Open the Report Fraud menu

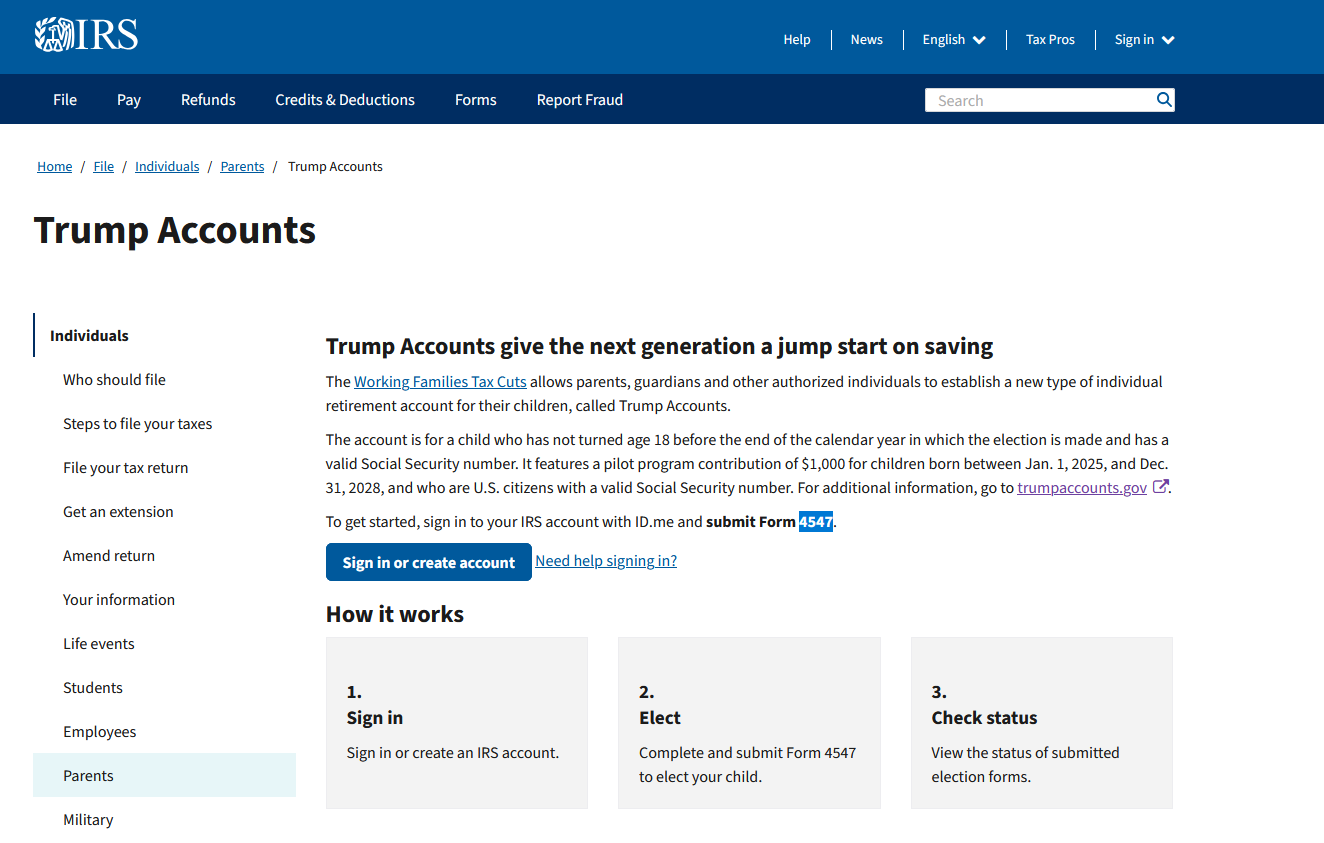tap(580, 100)
